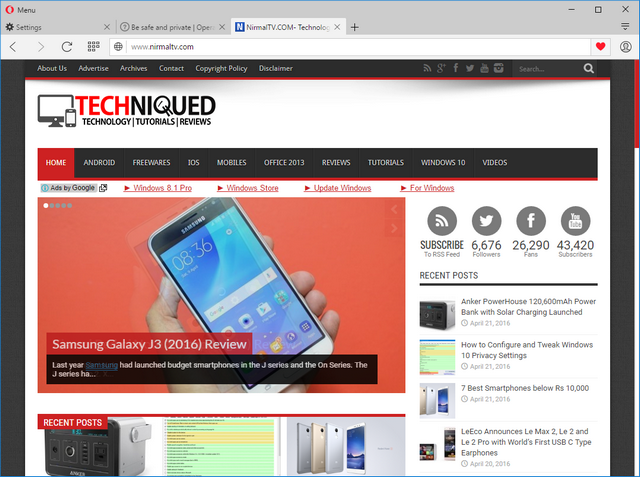The width and height of the screenshot is (640, 477).
Task: Click the For Windows ad link
Action: tap(427, 188)
